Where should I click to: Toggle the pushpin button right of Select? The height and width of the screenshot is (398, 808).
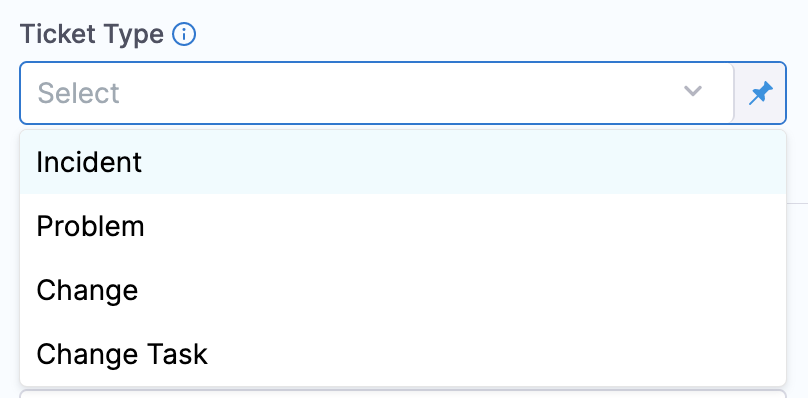(761, 93)
